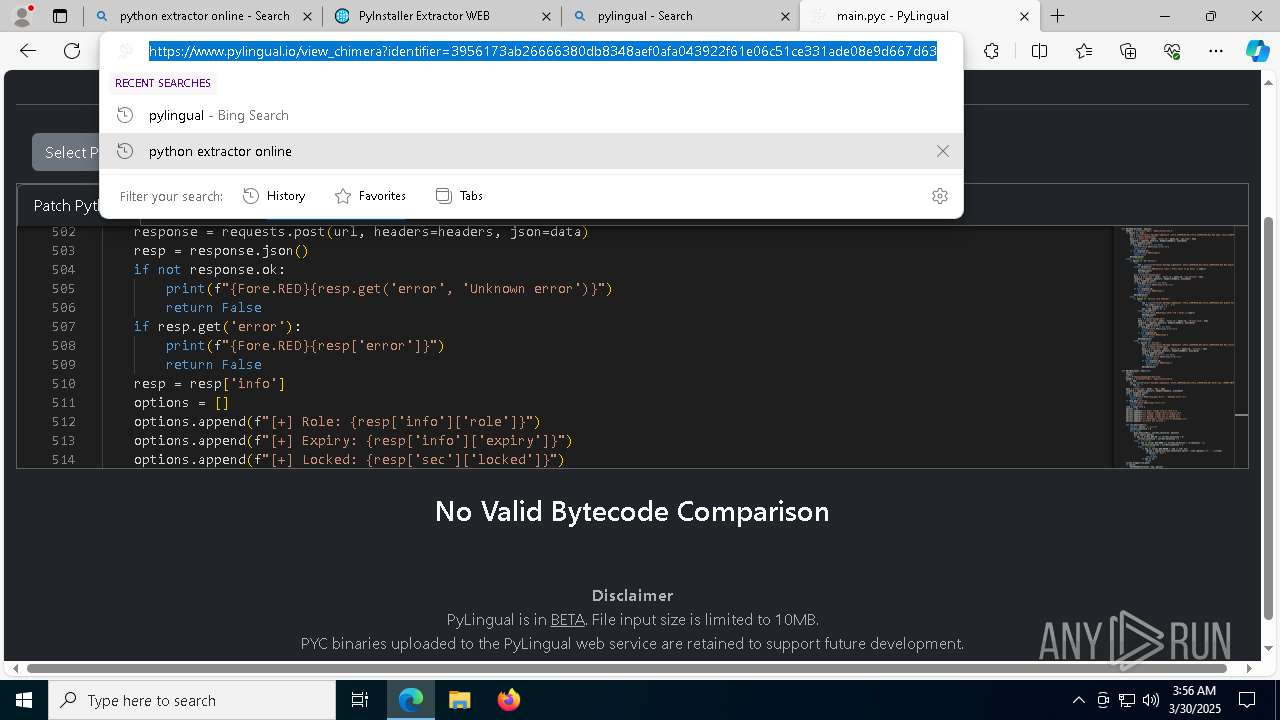Click the horizontal scrollbar at bottom
The width and height of the screenshot is (1280, 720).
[627, 668]
